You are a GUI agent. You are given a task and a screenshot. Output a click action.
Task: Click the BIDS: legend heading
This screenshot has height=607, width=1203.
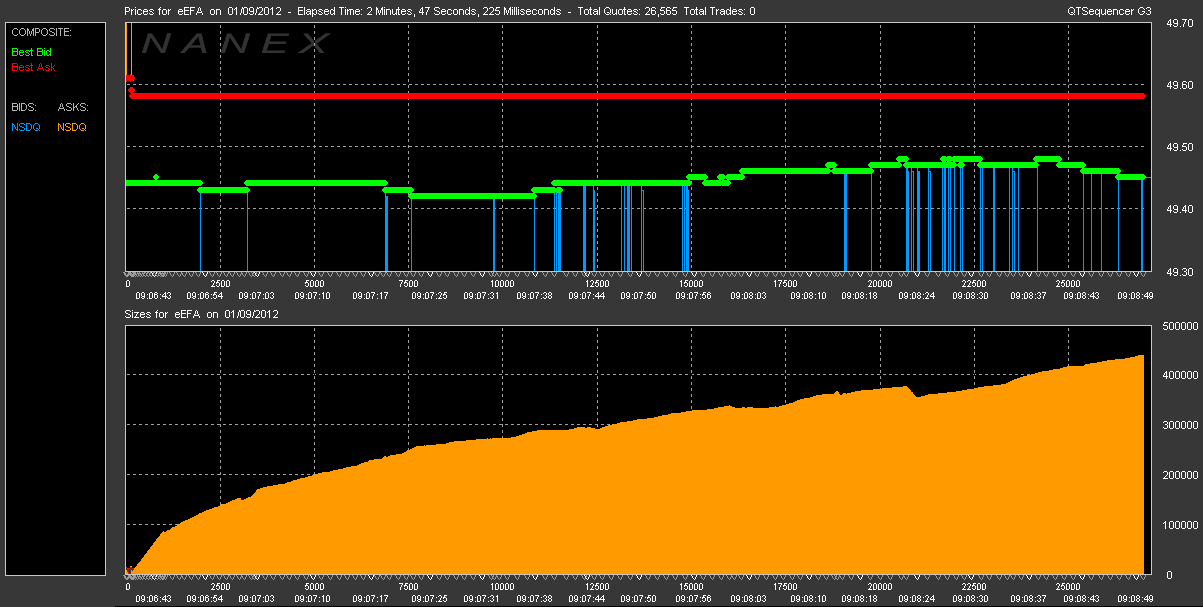pyautogui.click(x=23, y=106)
